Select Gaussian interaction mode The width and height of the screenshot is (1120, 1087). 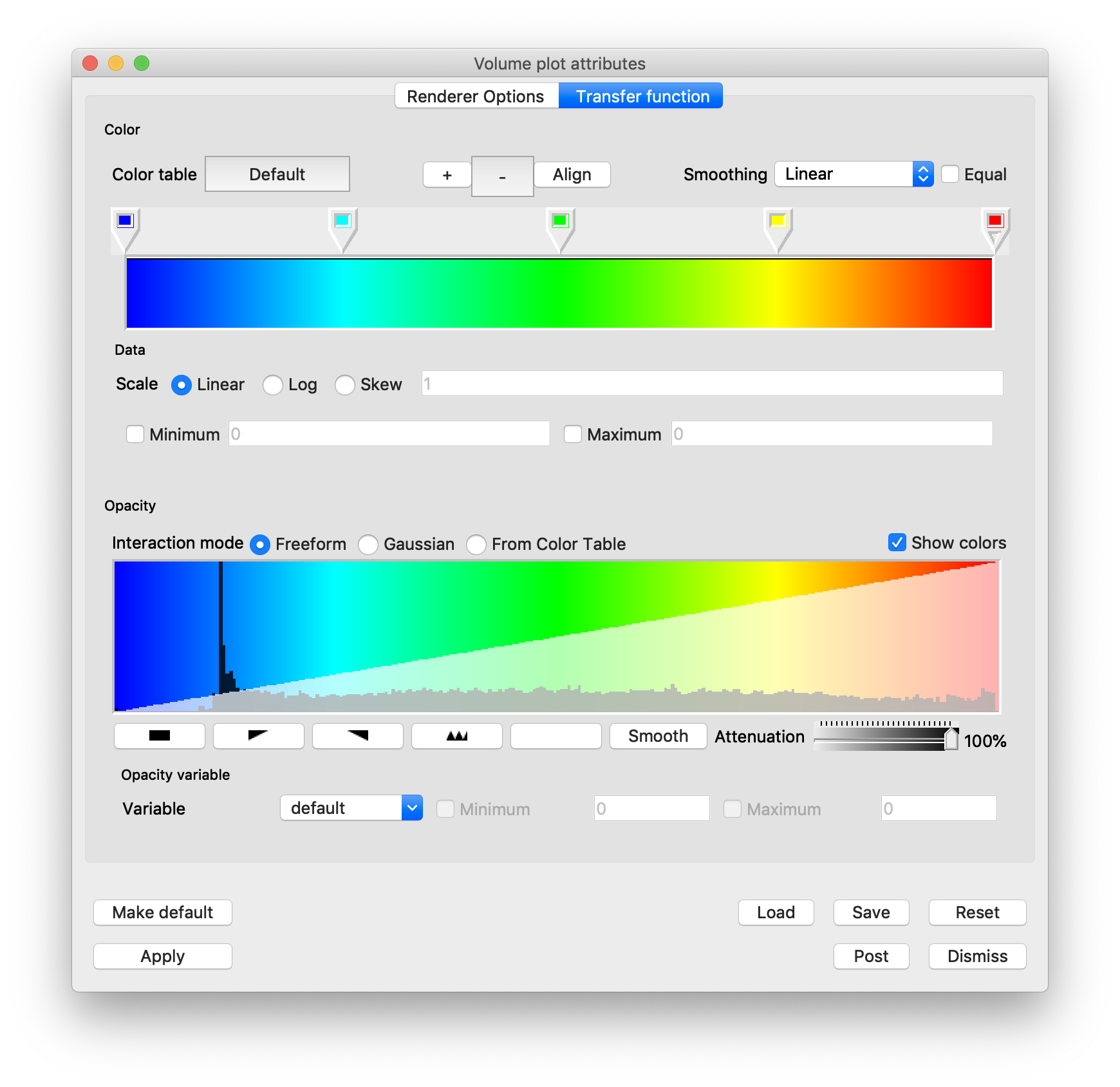click(x=368, y=545)
